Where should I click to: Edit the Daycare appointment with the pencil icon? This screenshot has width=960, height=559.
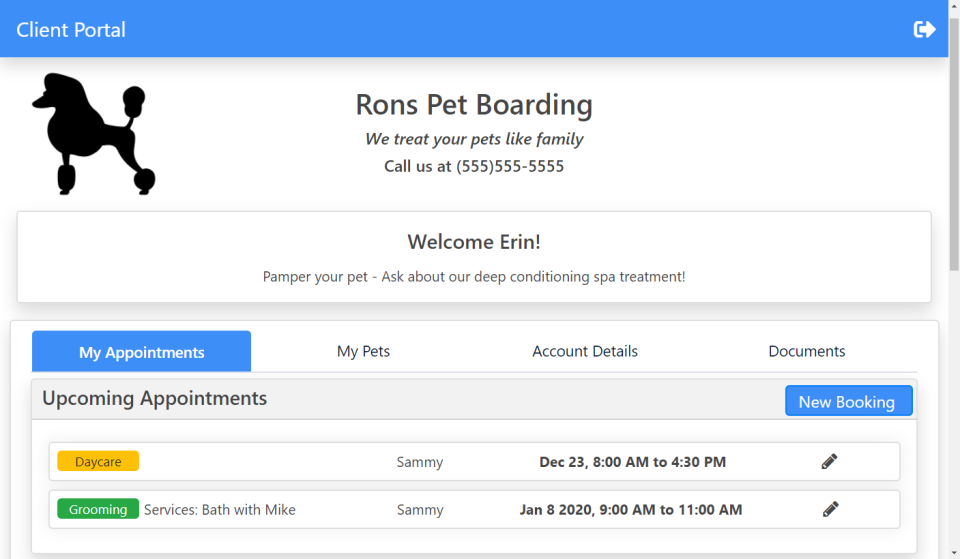[x=829, y=461]
